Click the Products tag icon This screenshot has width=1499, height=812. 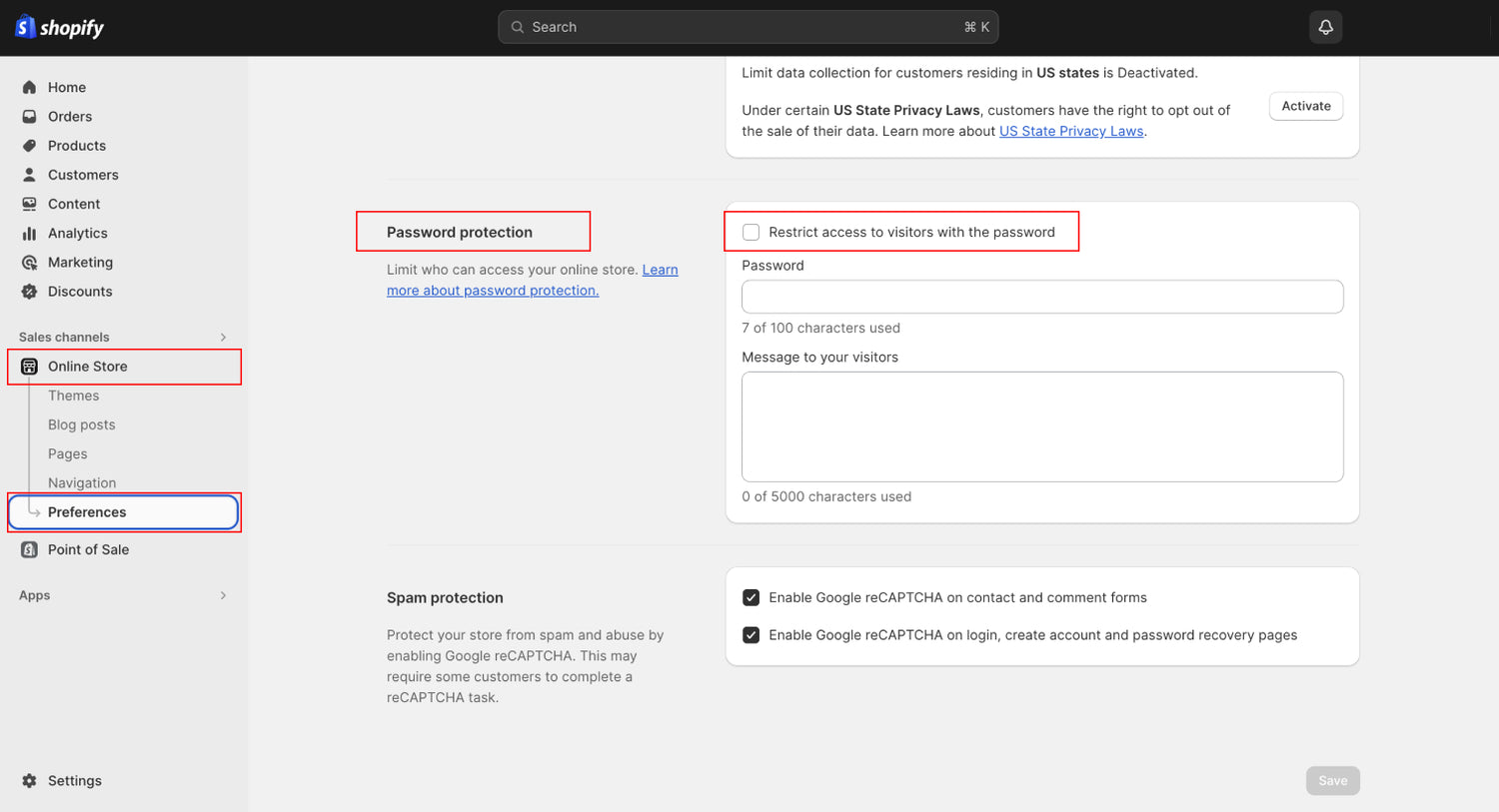29,146
